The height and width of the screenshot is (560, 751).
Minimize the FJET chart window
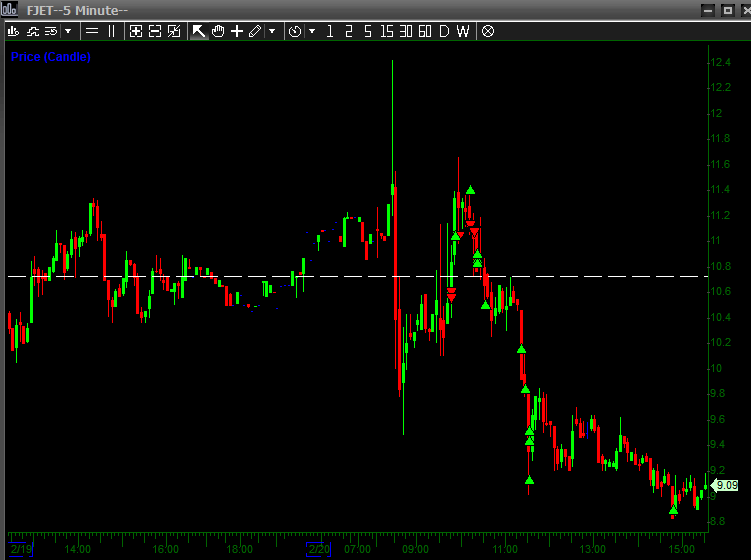[x=708, y=10]
